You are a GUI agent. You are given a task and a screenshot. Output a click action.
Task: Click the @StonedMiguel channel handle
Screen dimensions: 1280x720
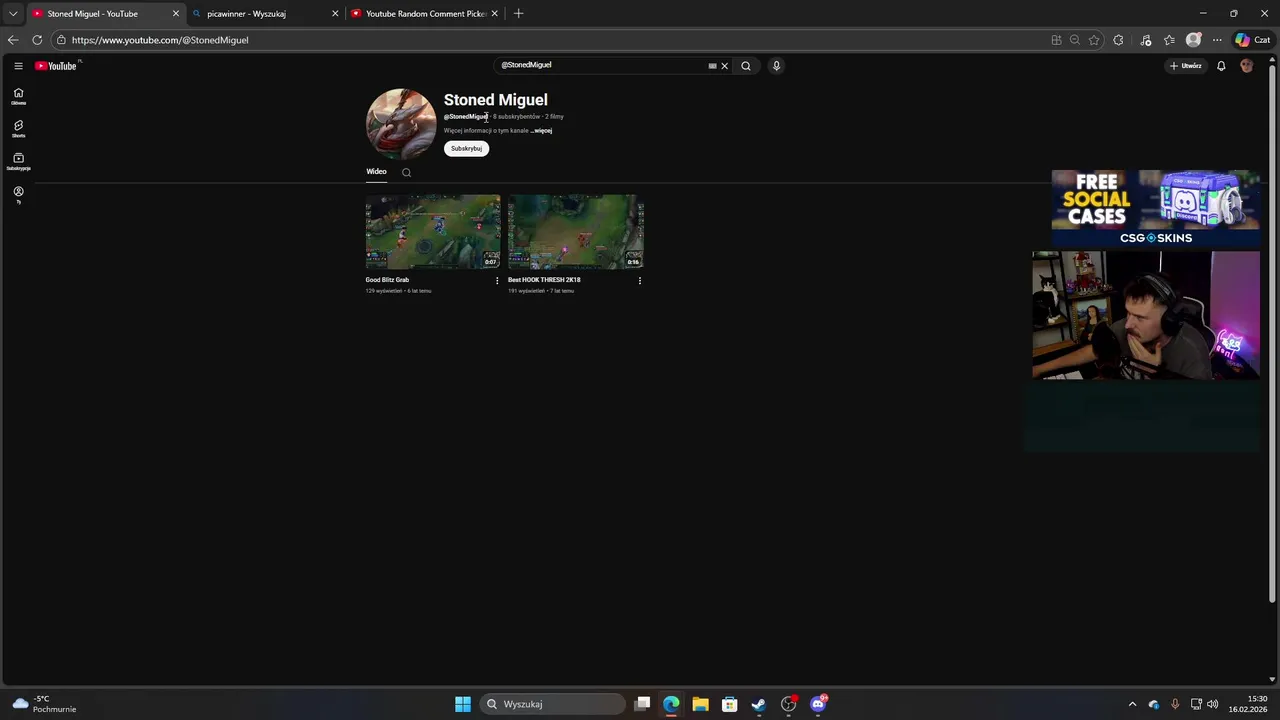coord(466,117)
